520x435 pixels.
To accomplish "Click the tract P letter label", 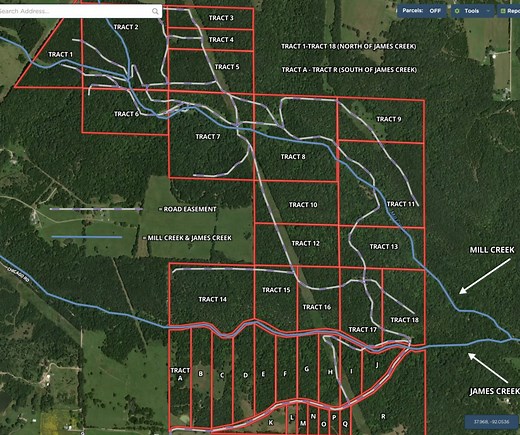I will (x=334, y=417).
